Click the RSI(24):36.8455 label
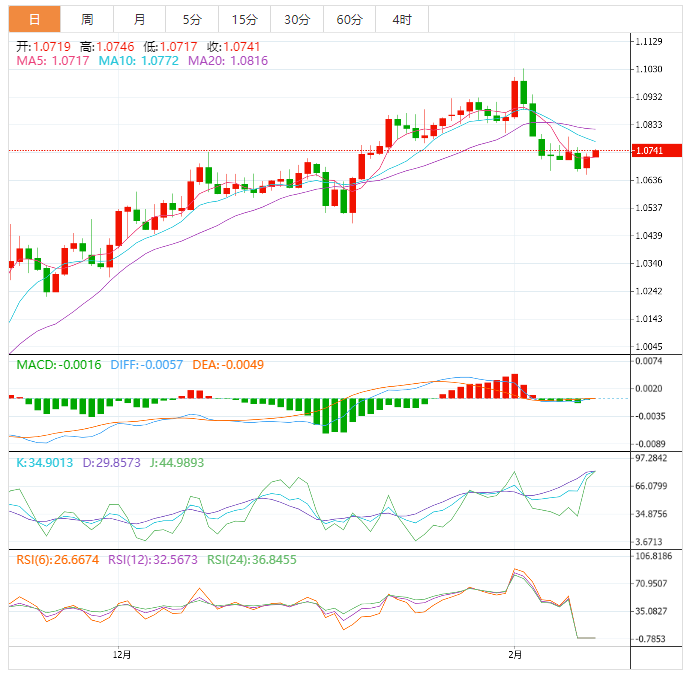Image resolution: width=690 pixels, height=680 pixels. (252, 560)
